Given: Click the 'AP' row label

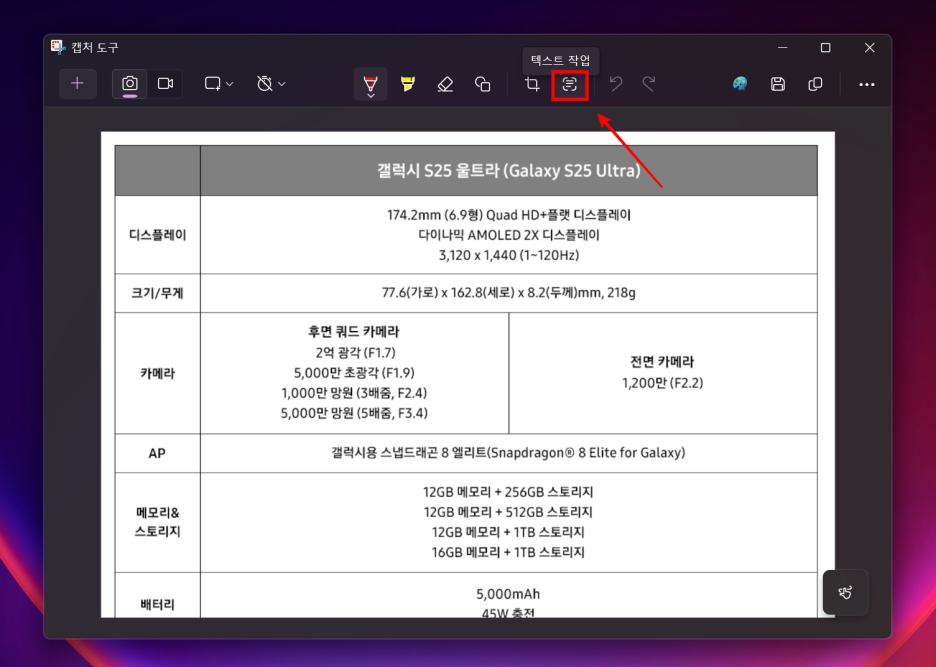Looking at the screenshot, I should [x=157, y=453].
